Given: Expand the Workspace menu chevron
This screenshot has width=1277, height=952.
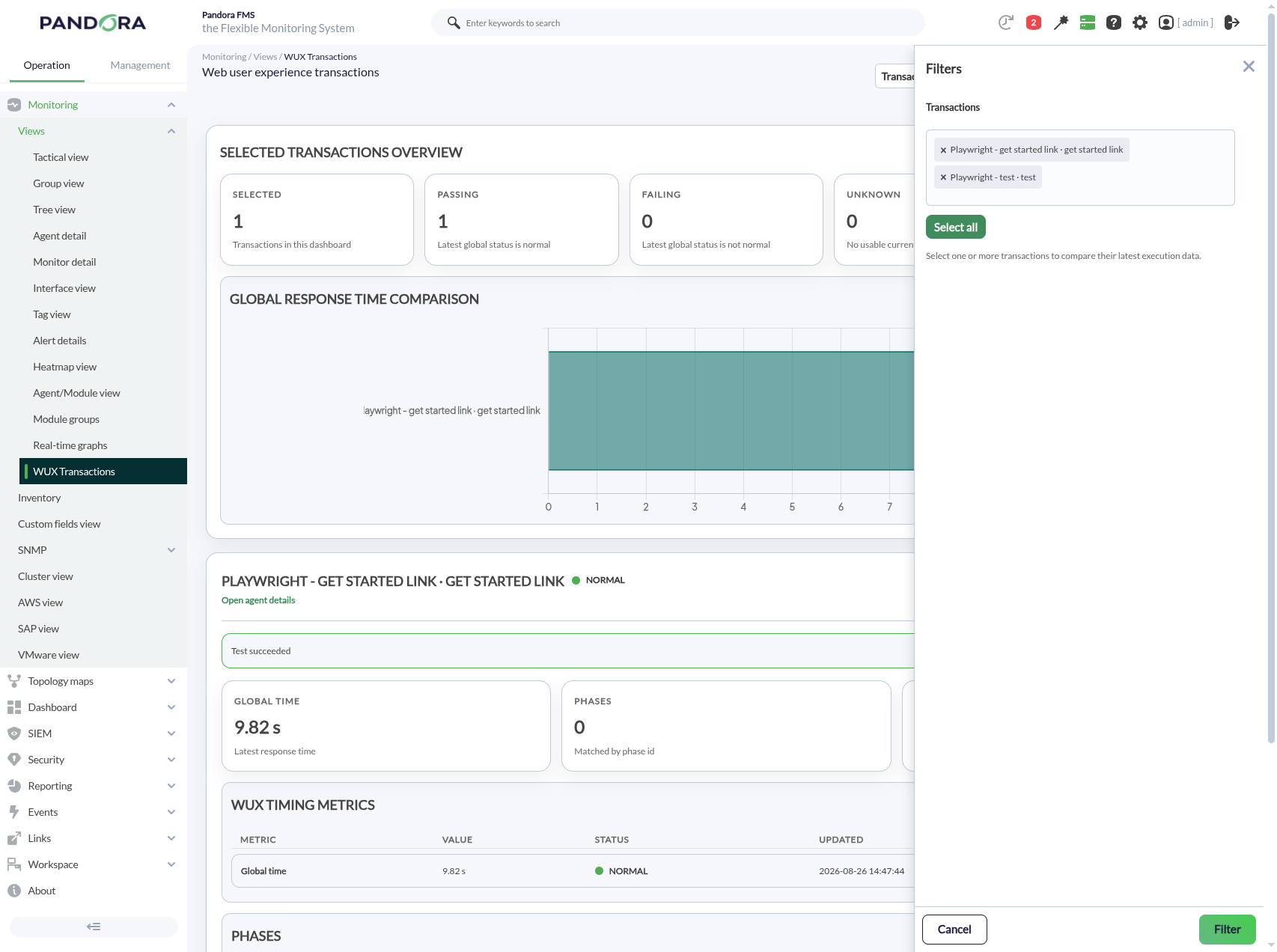Looking at the screenshot, I should (171, 864).
